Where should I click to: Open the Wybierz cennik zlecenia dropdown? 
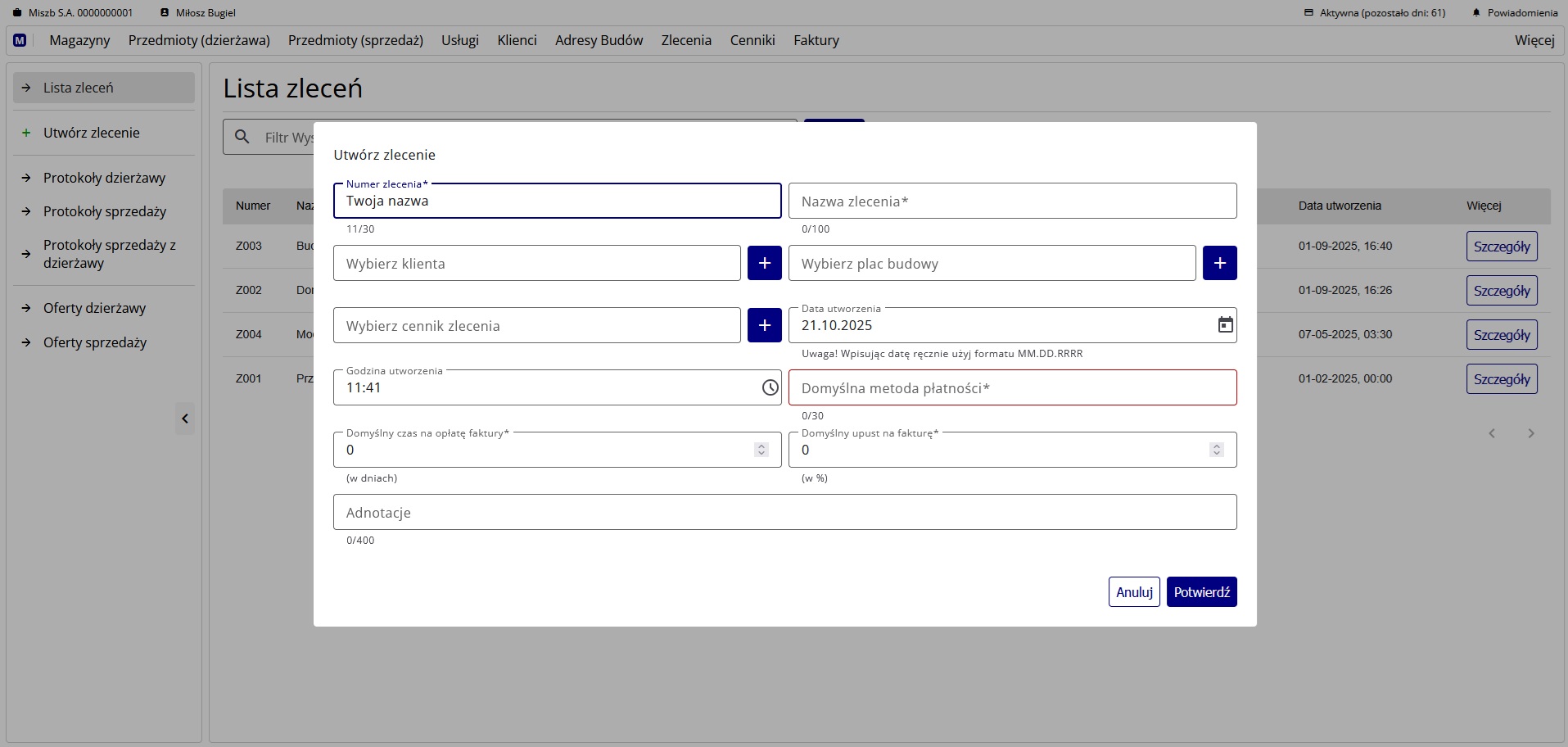(536, 326)
